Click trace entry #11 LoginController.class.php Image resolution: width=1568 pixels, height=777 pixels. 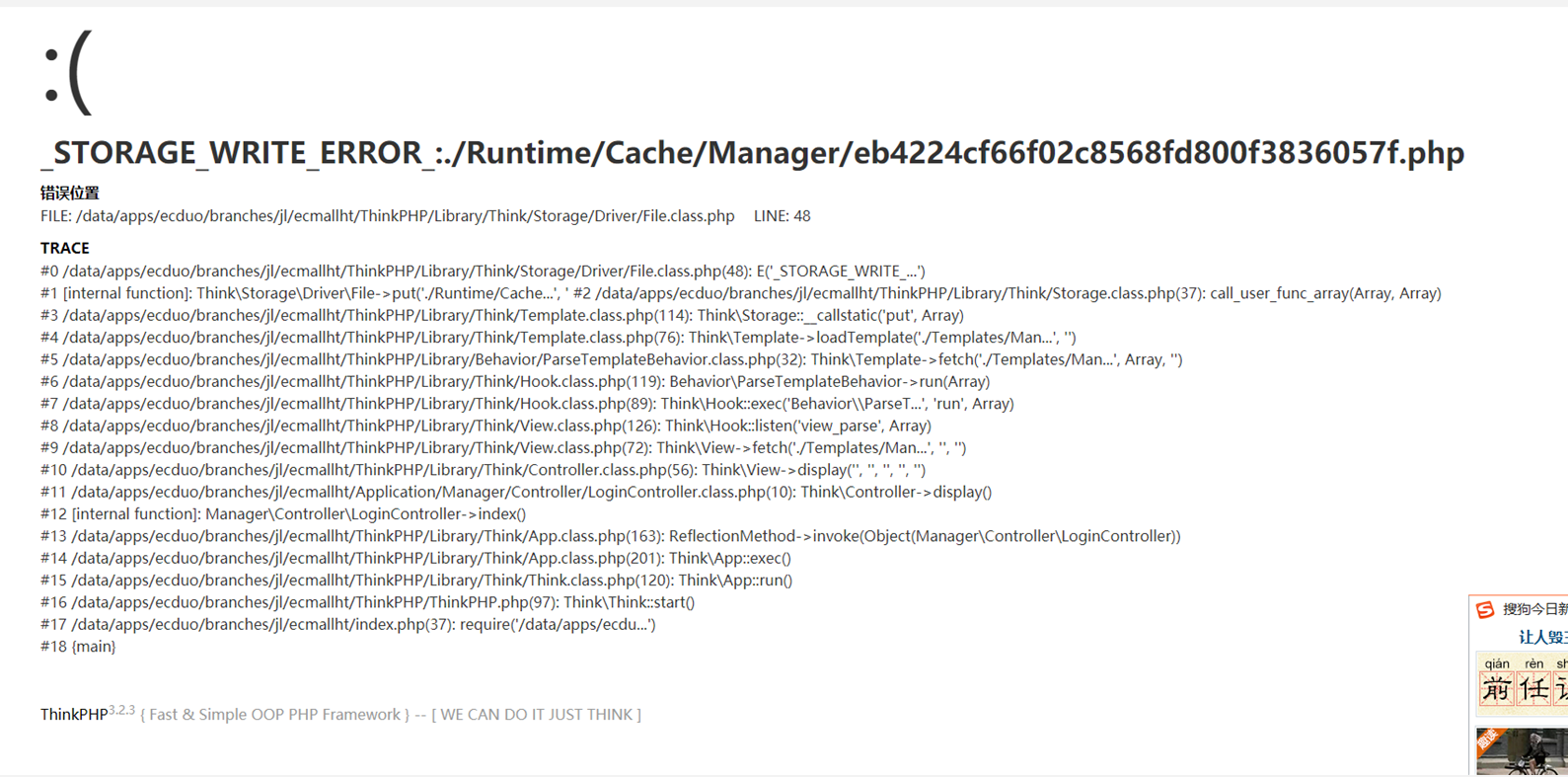point(516,492)
